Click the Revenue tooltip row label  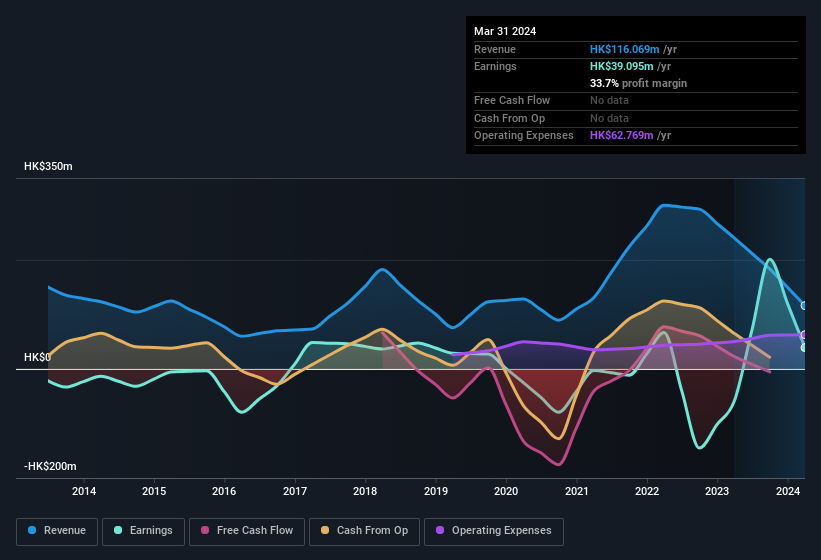tap(495, 49)
